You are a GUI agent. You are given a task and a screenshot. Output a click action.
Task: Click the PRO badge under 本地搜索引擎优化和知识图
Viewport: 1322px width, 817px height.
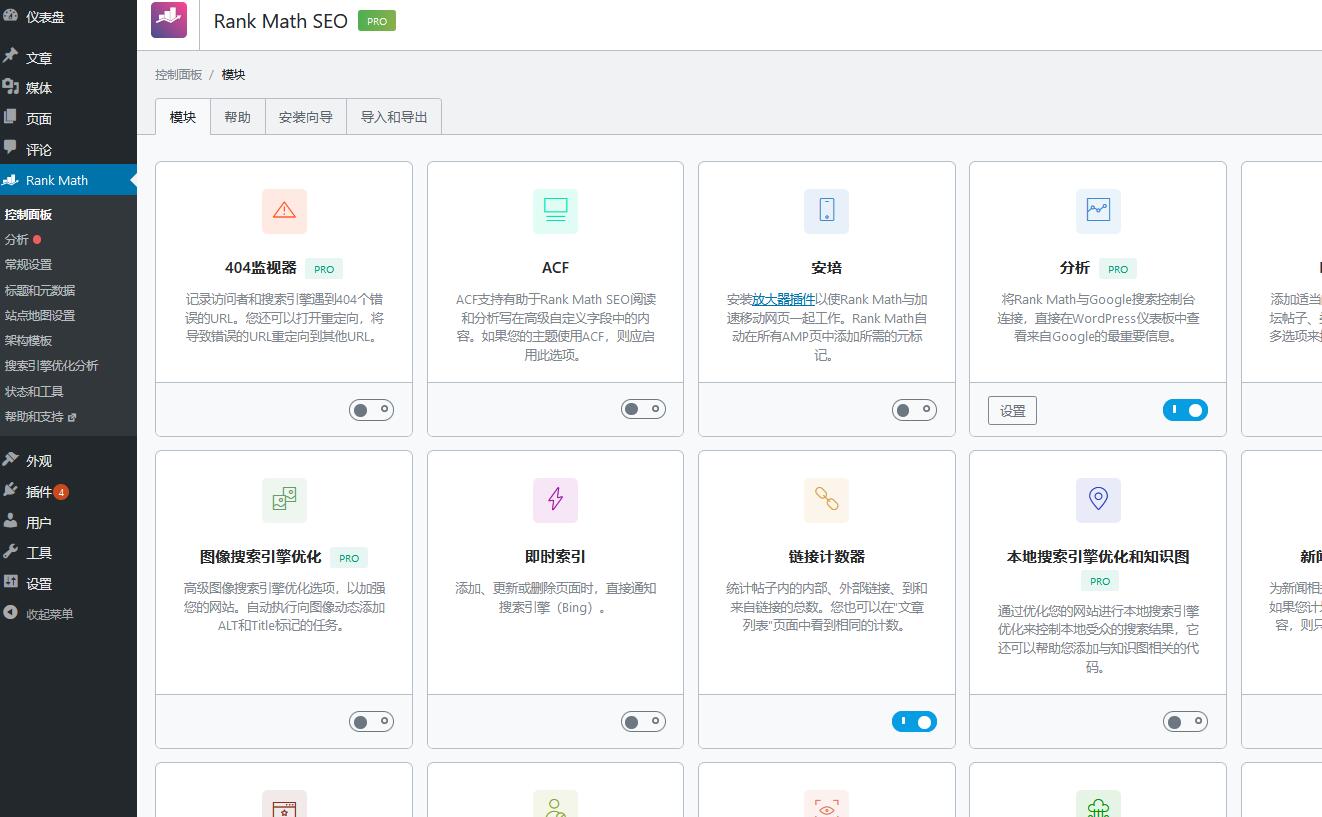click(1100, 581)
